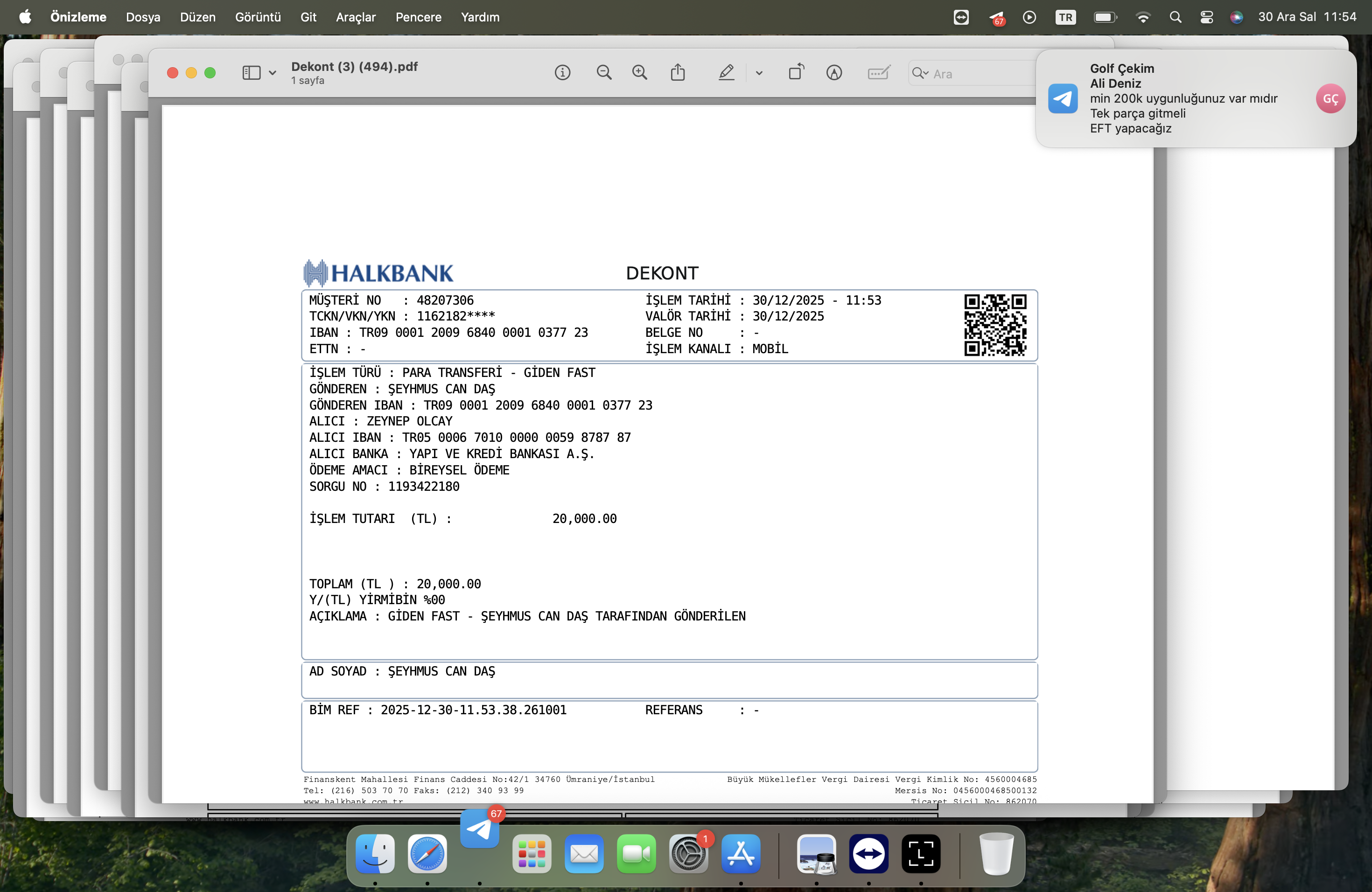Open Control Center
The image size is (1372, 892).
click(1206, 17)
